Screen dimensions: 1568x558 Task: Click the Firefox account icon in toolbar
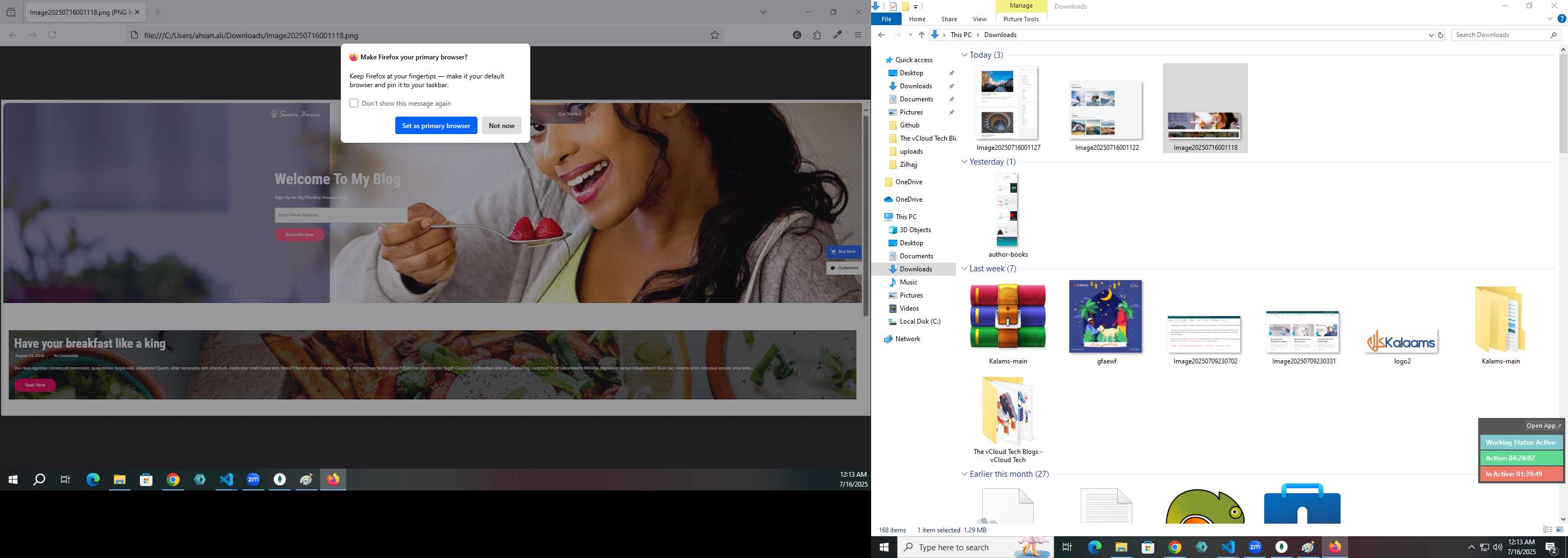coord(797,35)
